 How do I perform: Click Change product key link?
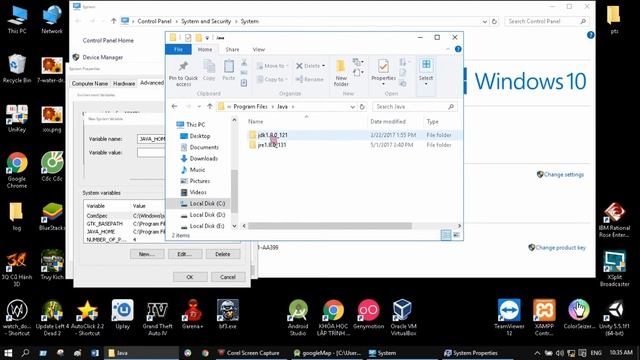[x=560, y=248]
